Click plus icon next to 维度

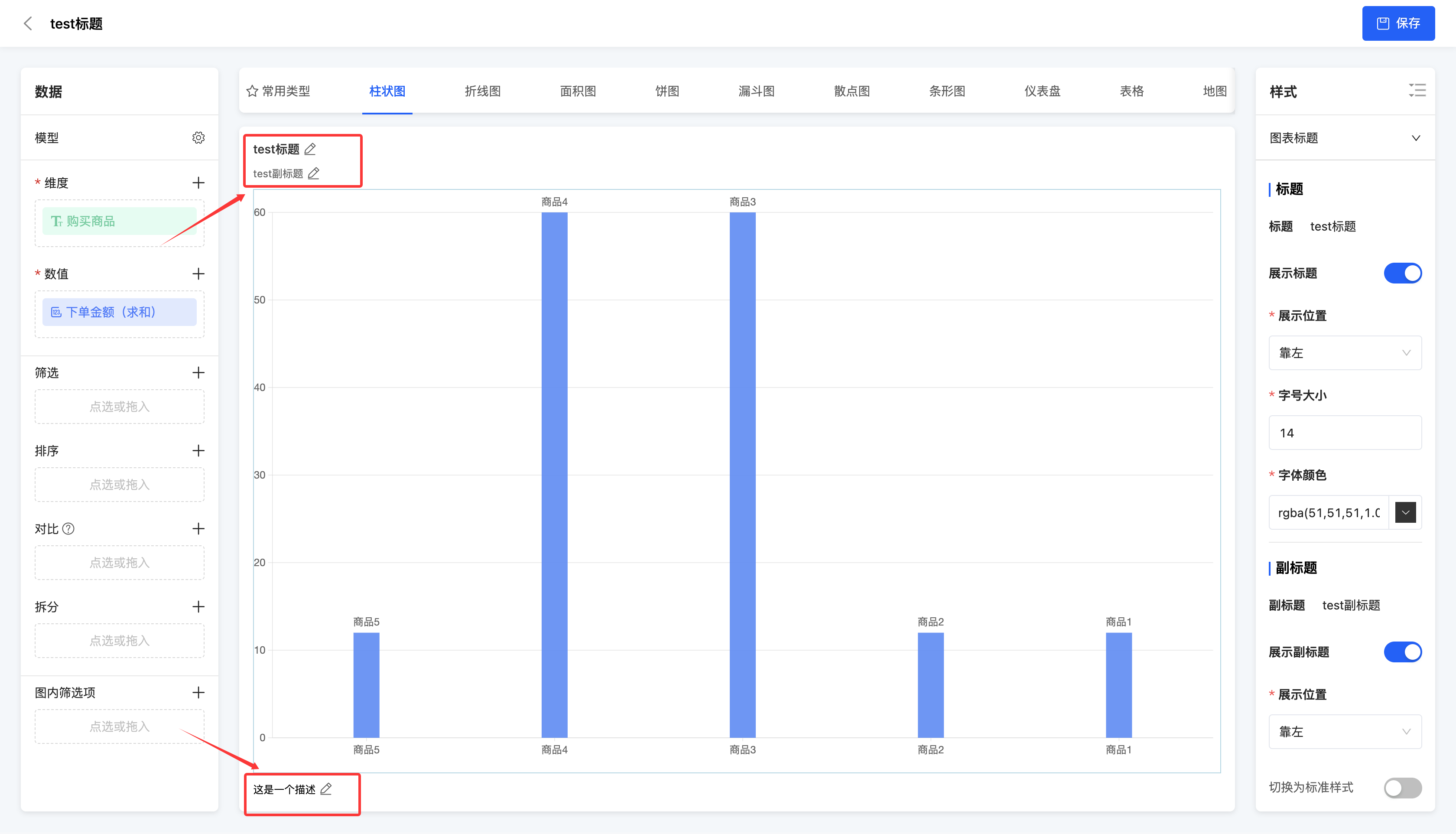(x=198, y=183)
